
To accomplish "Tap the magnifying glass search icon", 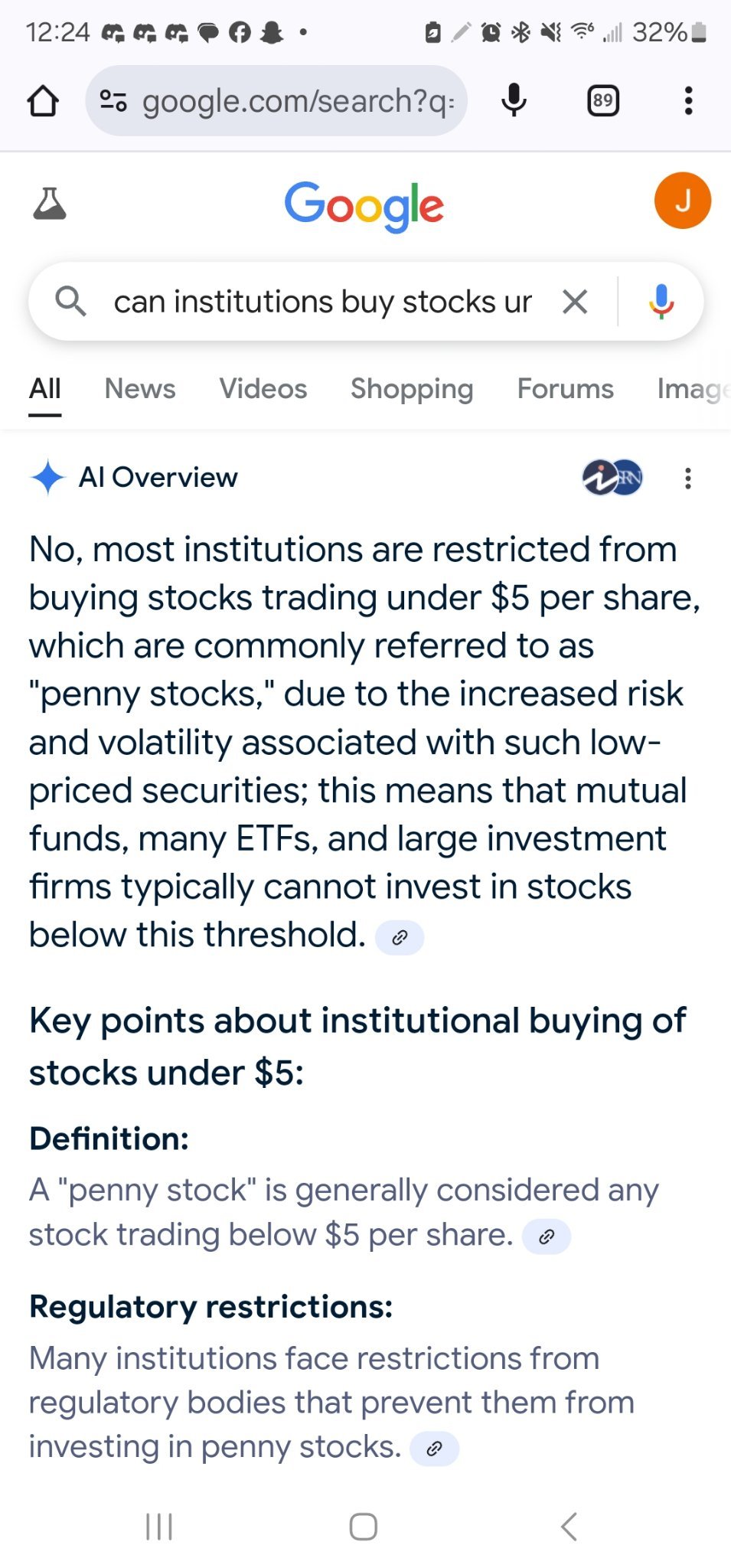I will (x=70, y=302).
